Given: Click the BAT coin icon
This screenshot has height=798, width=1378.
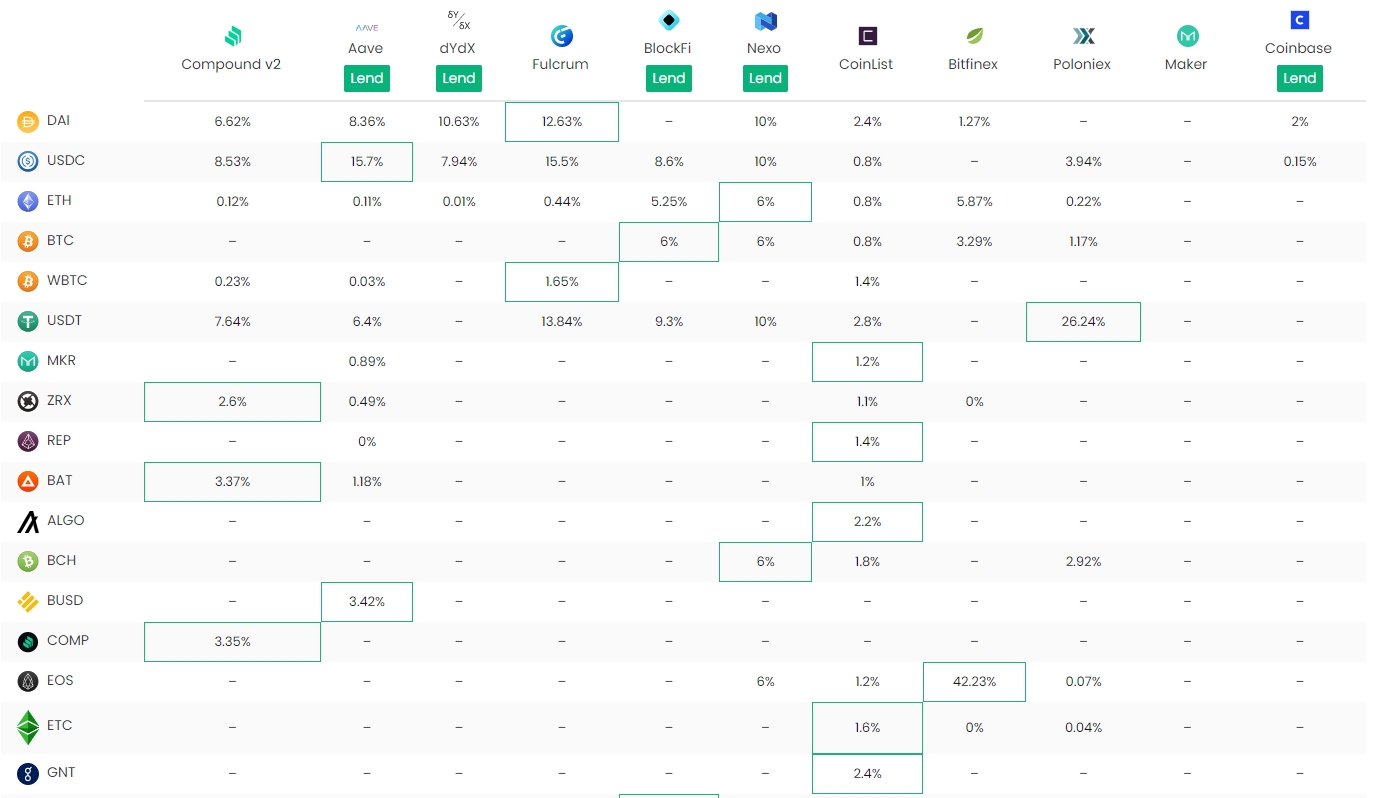Looking at the screenshot, I should coord(28,481).
